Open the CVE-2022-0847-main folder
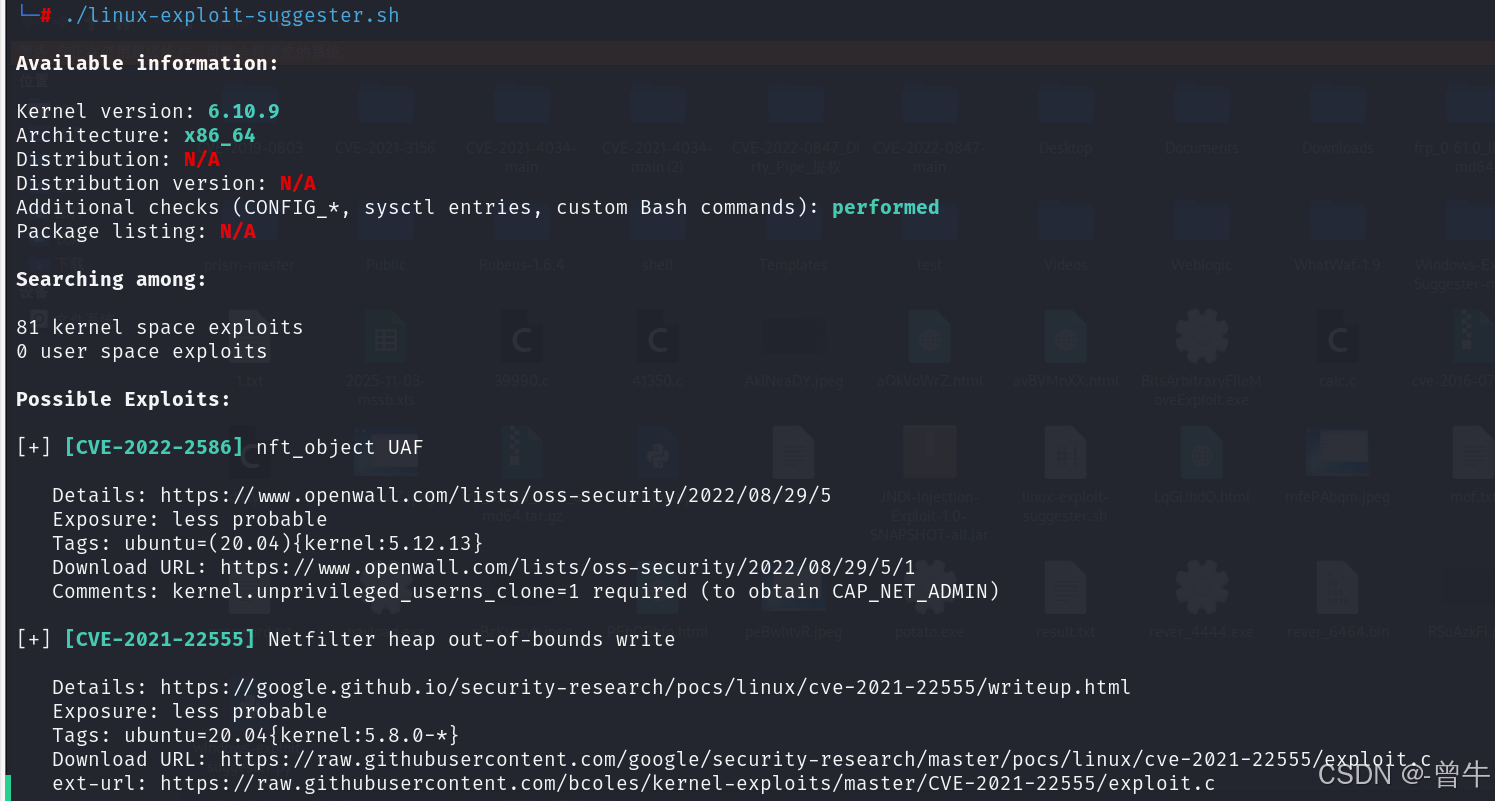 pyautogui.click(x=929, y=110)
